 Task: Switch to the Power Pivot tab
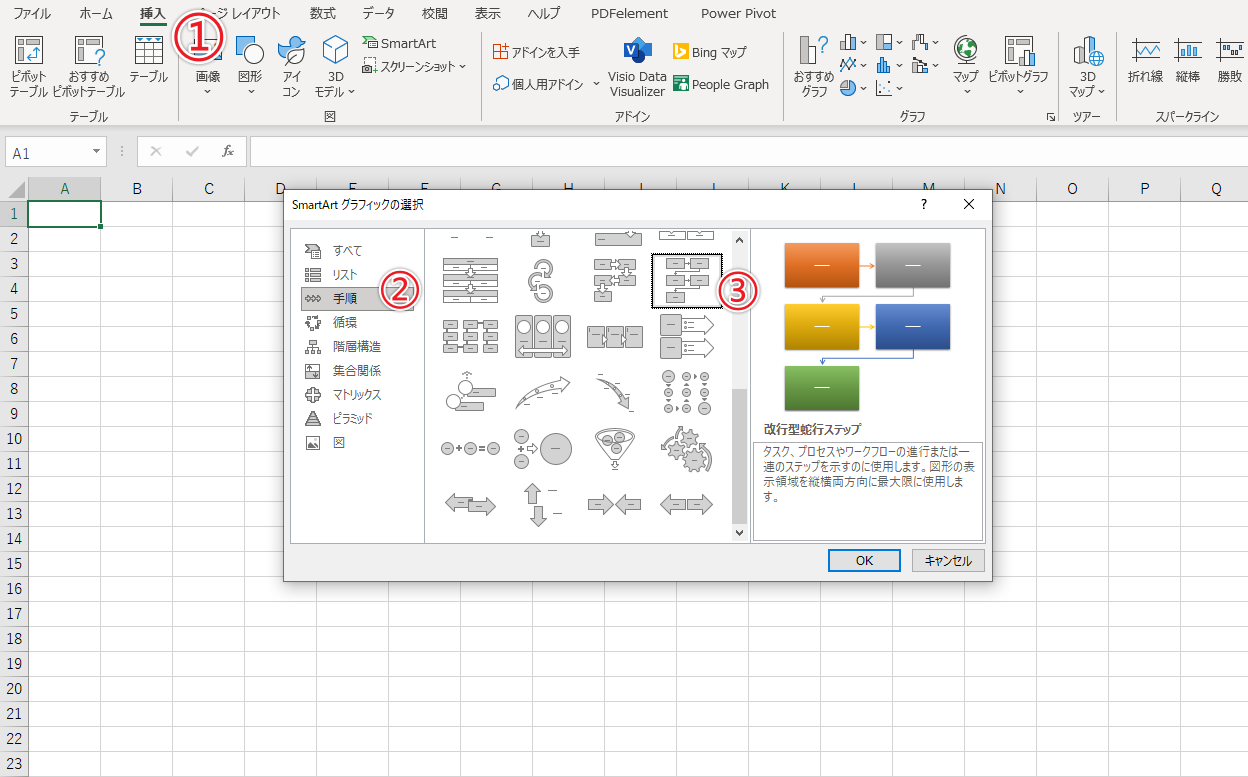(x=738, y=14)
